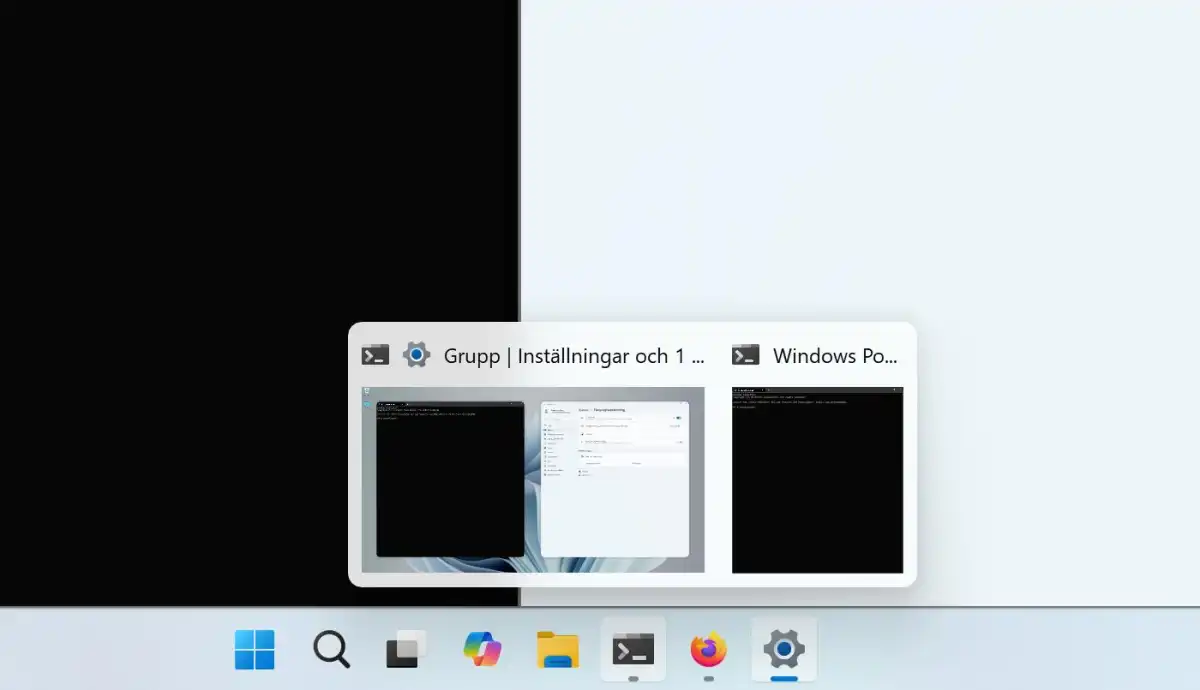Launch Firefox from the taskbar

click(x=708, y=650)
